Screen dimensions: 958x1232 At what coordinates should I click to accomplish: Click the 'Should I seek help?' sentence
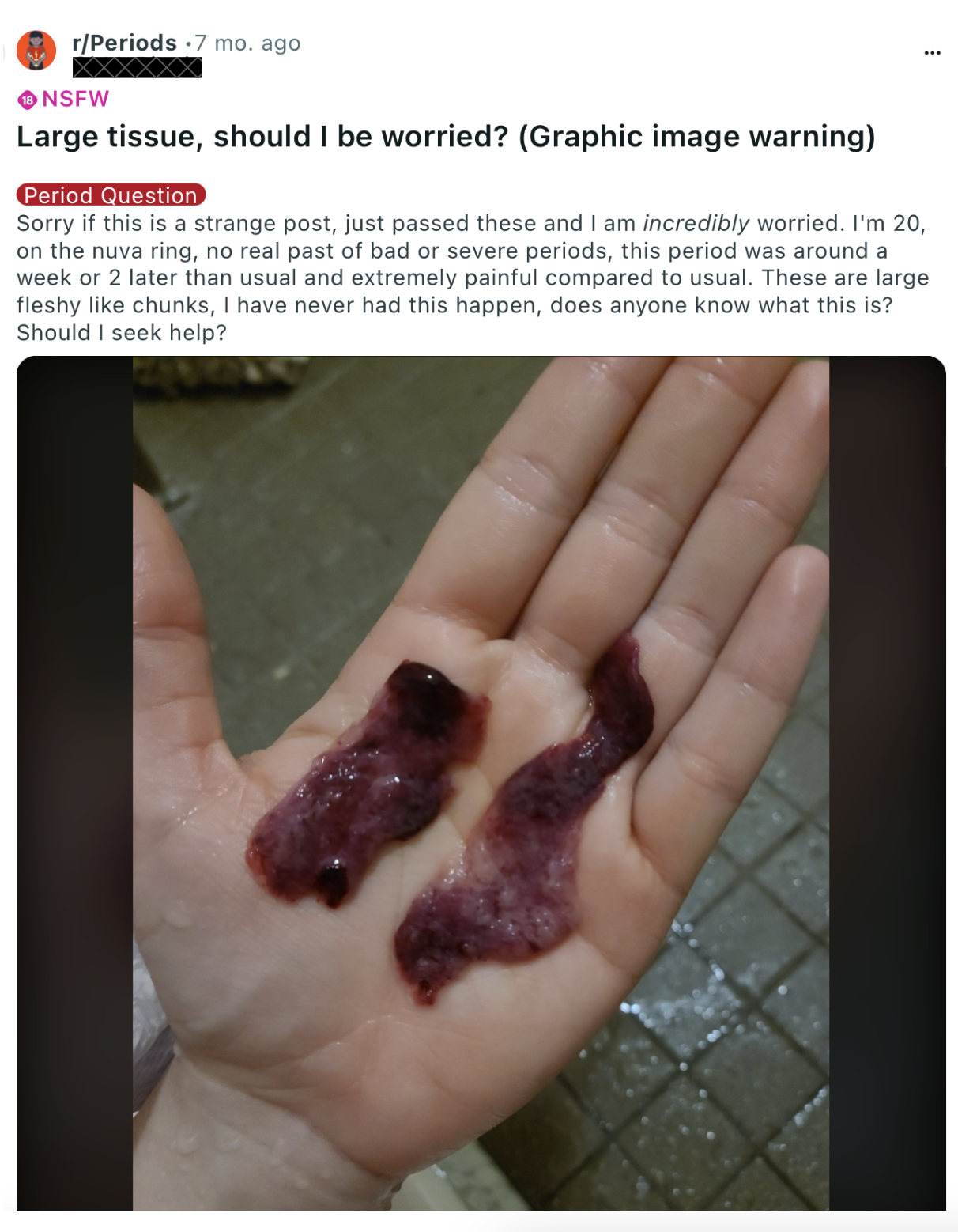pyautogui.click(x=122, y=333)
